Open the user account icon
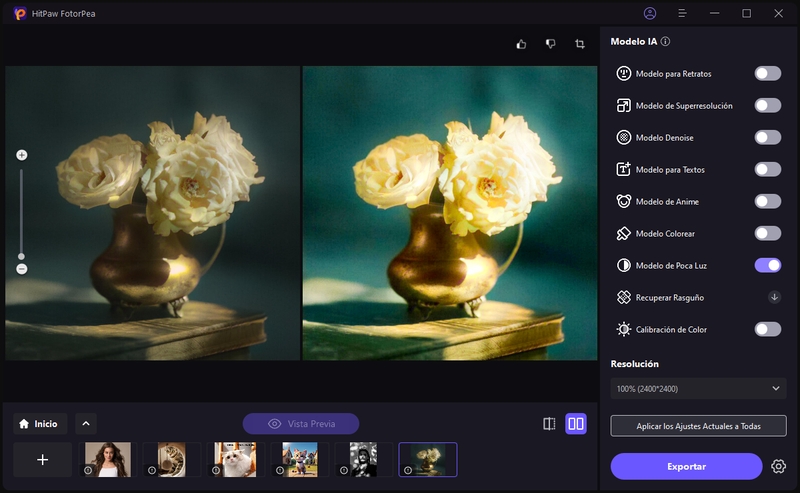 tap(650, 13)
